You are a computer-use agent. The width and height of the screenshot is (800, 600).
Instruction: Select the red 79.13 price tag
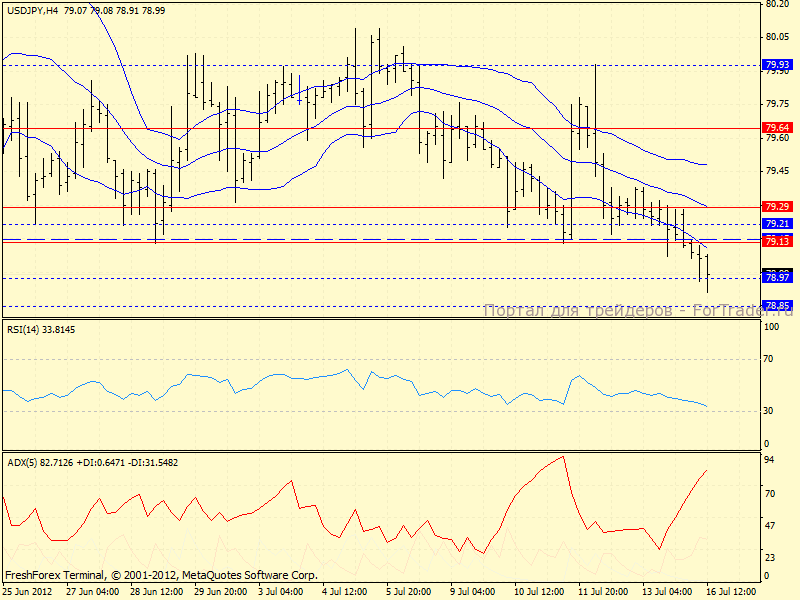coord(777,241)
